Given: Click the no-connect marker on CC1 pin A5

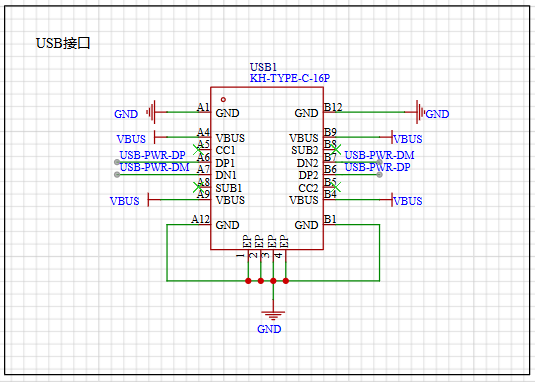Looking at the screenshot, I should pos(198,149).
